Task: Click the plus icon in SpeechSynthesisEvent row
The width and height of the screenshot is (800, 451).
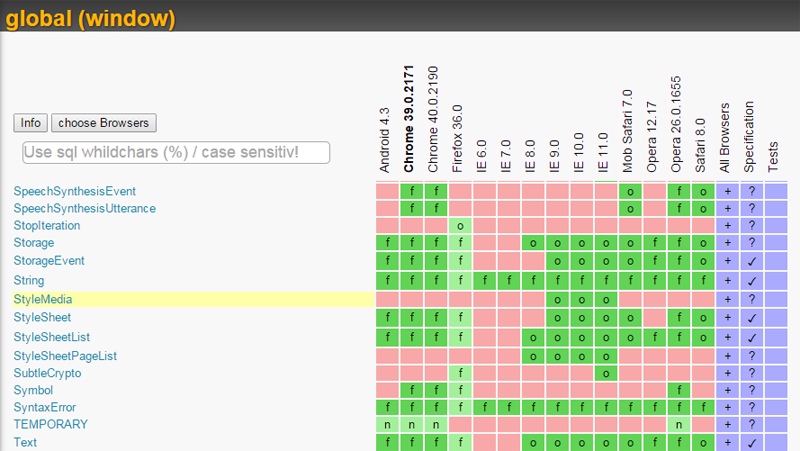Action: coord(728,192)
